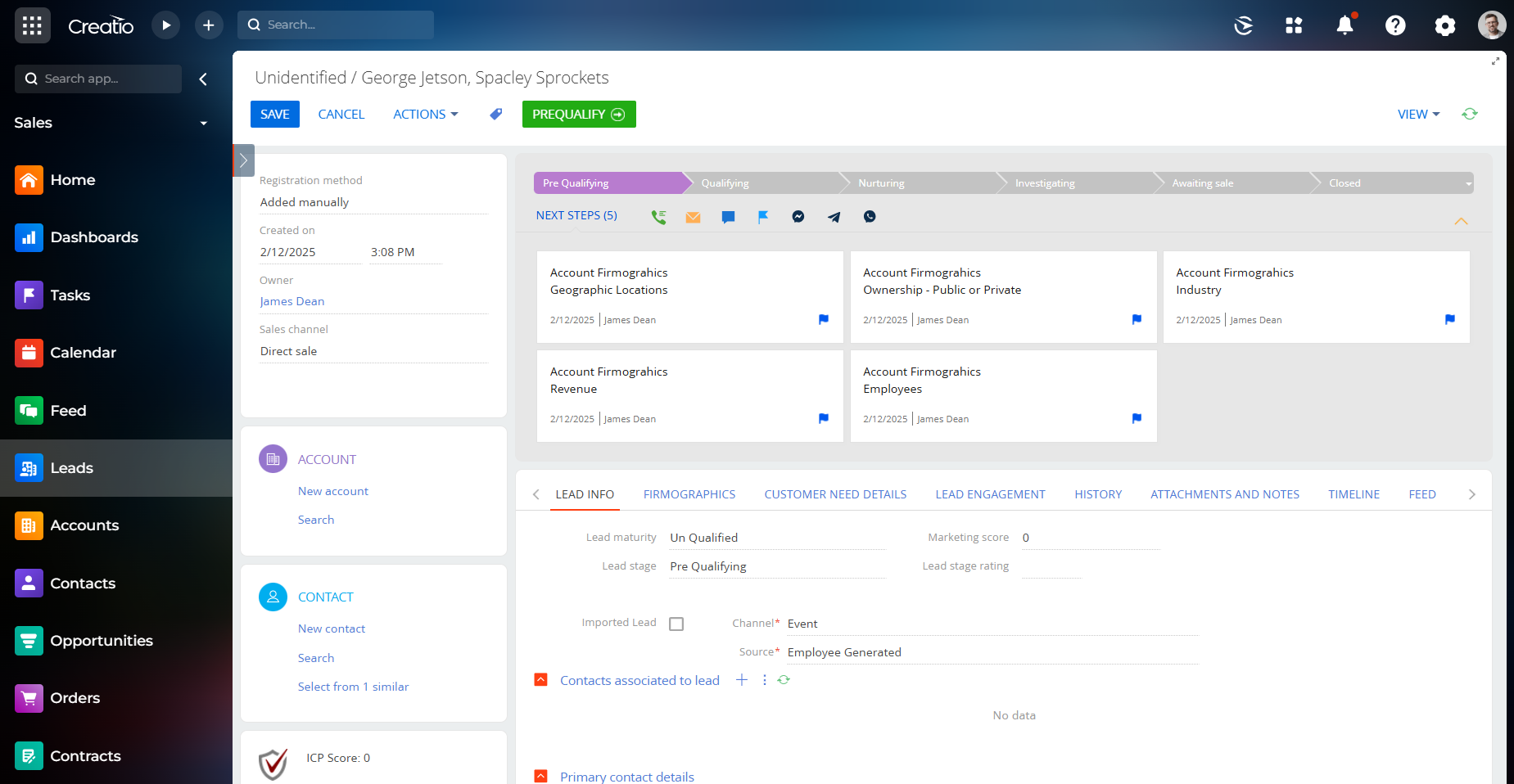Click the tag icon next to Actions
Viewport: 1514px width, 784px height.
coord(496,115)
